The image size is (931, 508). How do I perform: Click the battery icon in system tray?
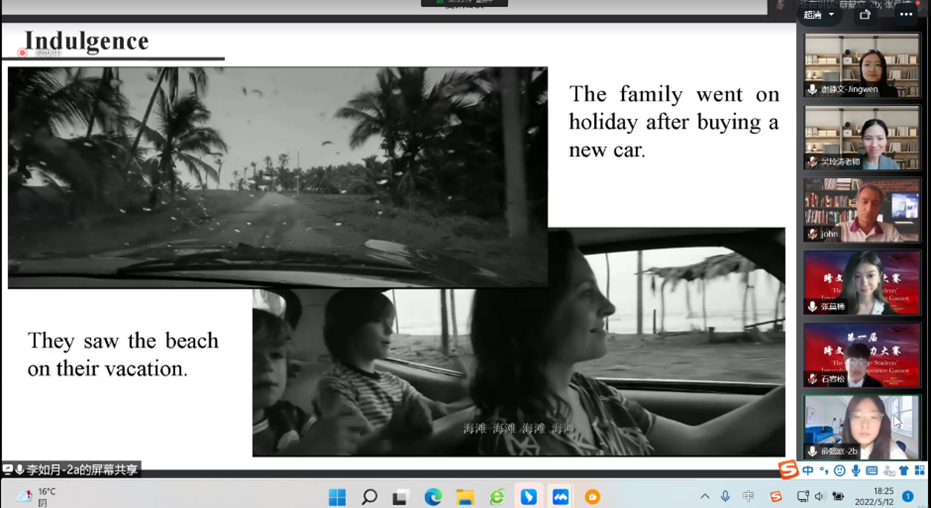(x=838, y=496)
